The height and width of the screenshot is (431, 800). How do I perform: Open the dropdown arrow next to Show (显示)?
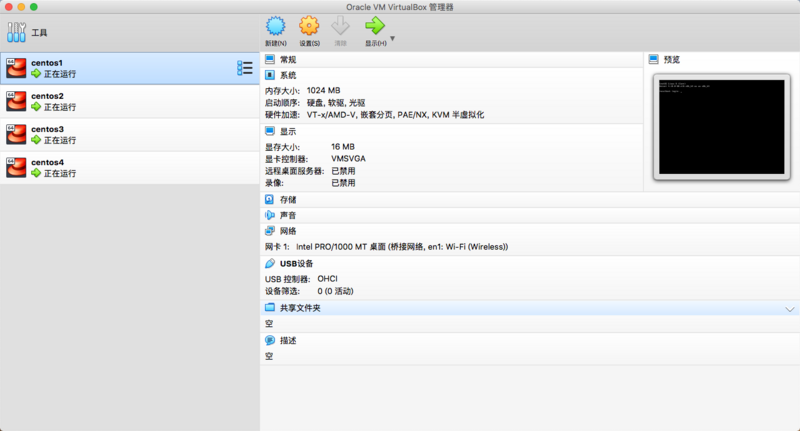tap(392, 38)
